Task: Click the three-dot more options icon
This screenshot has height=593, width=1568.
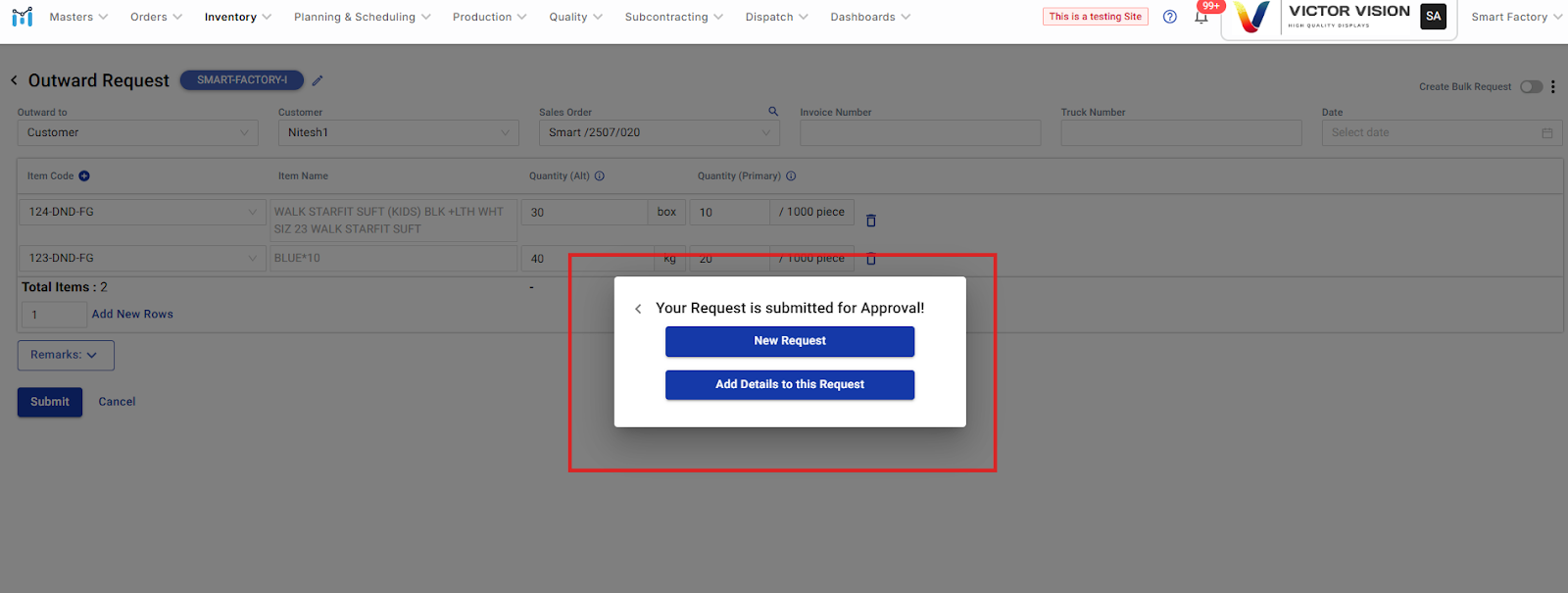Action: pos(1552,87)
